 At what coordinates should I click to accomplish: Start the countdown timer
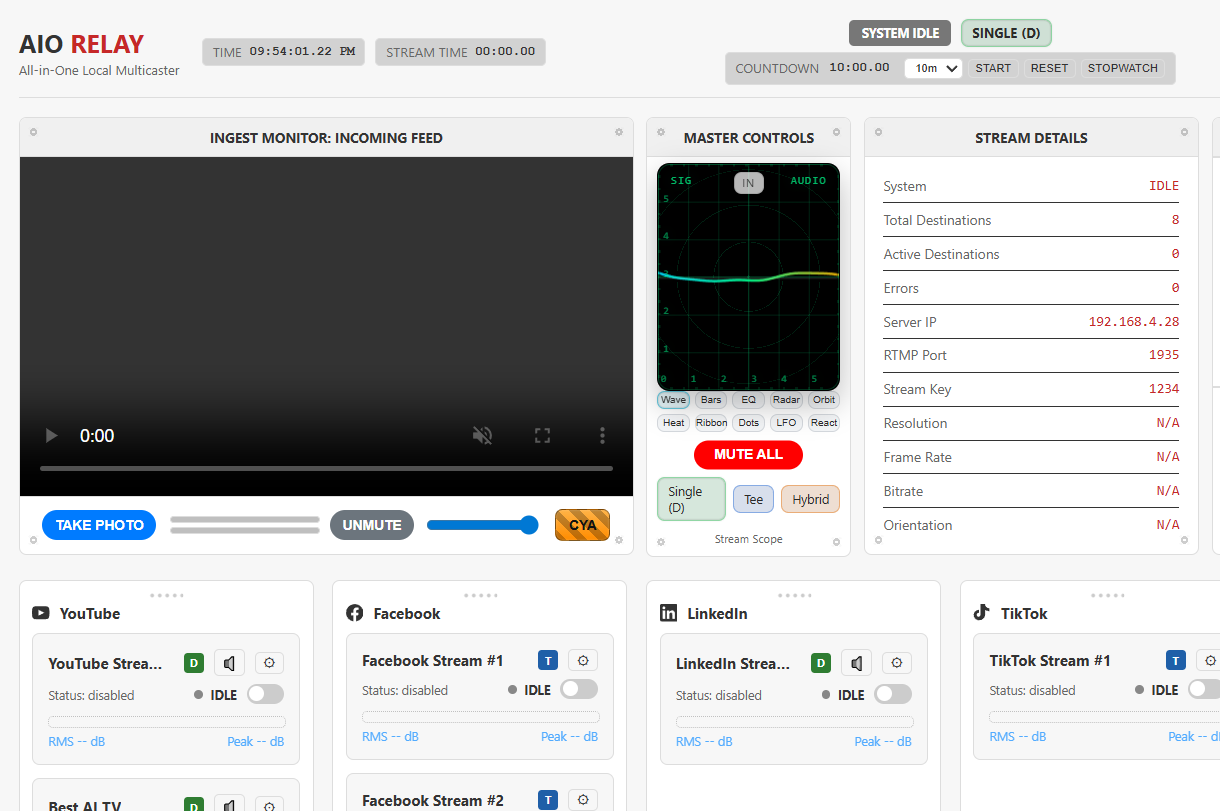[993, 68]
